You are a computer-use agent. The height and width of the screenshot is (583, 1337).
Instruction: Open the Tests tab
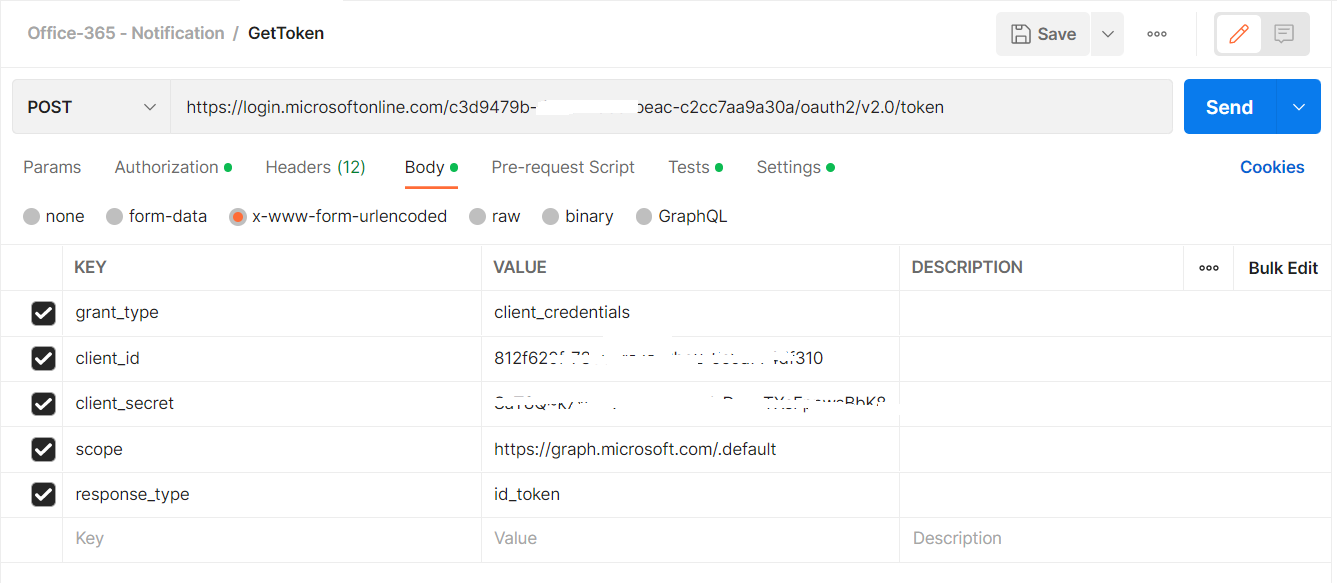[688, 167]
